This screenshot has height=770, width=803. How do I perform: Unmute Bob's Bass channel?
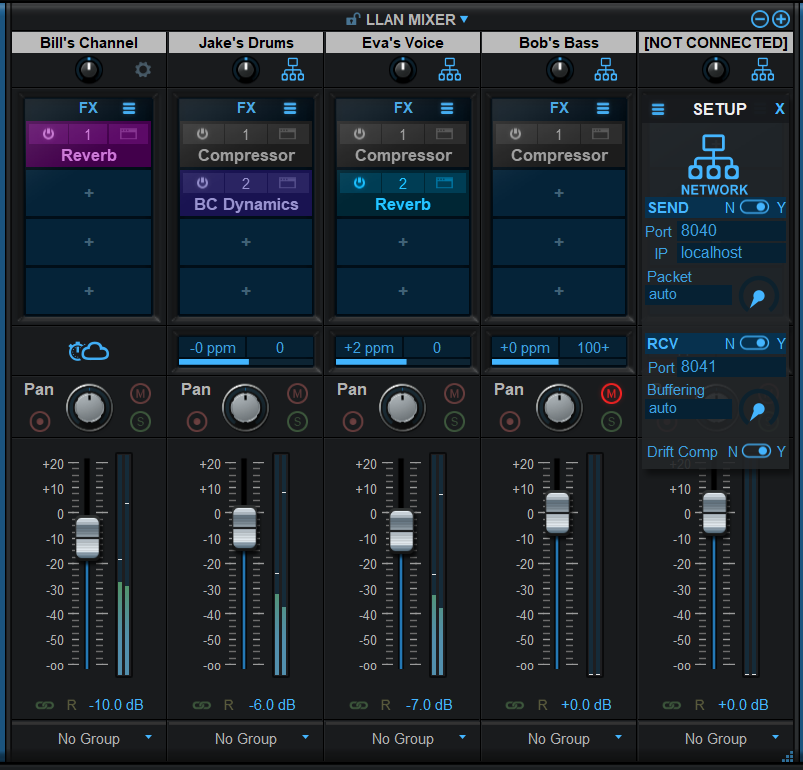pos(611,394)
